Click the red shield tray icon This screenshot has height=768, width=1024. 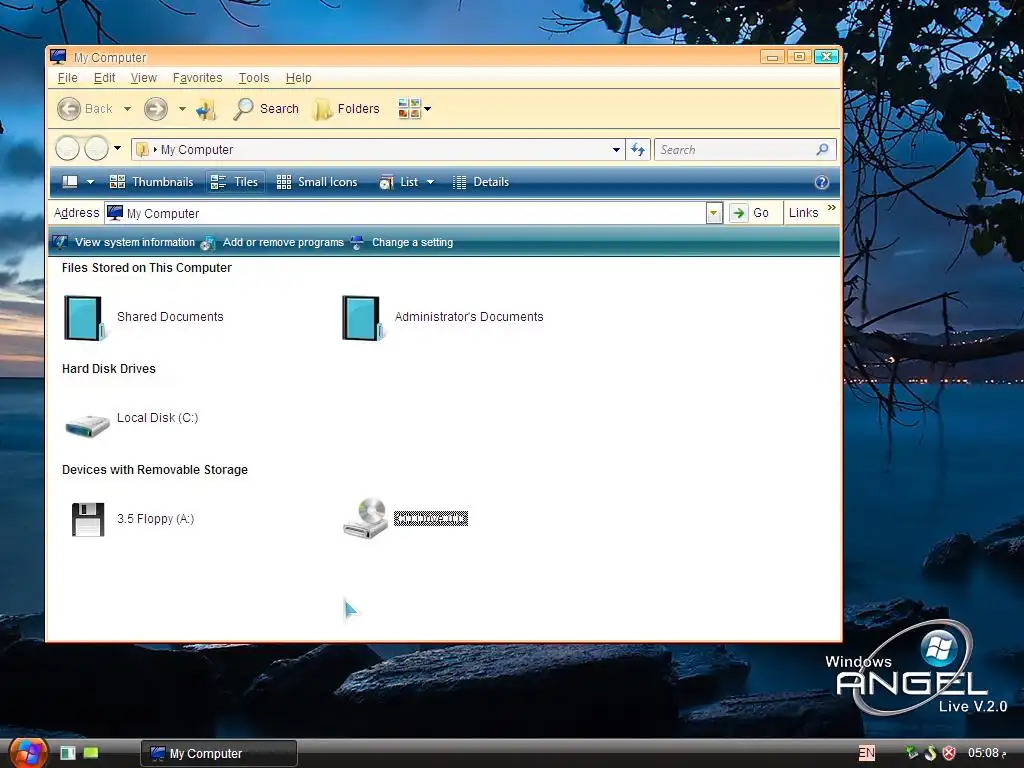(949, 753)
